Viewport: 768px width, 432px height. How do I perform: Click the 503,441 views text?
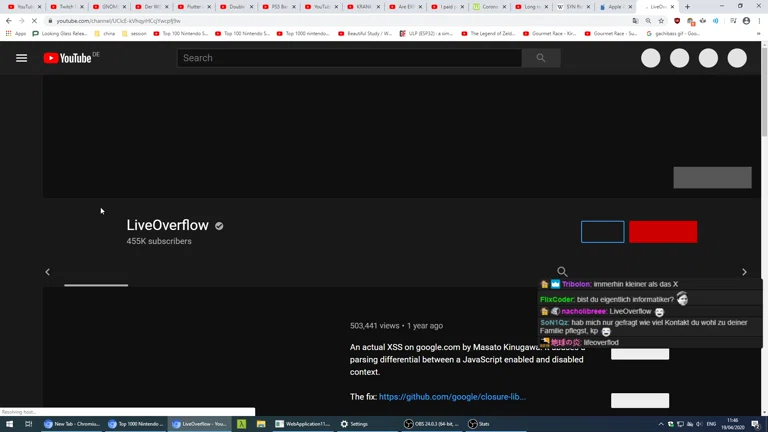tap(375, 326)
